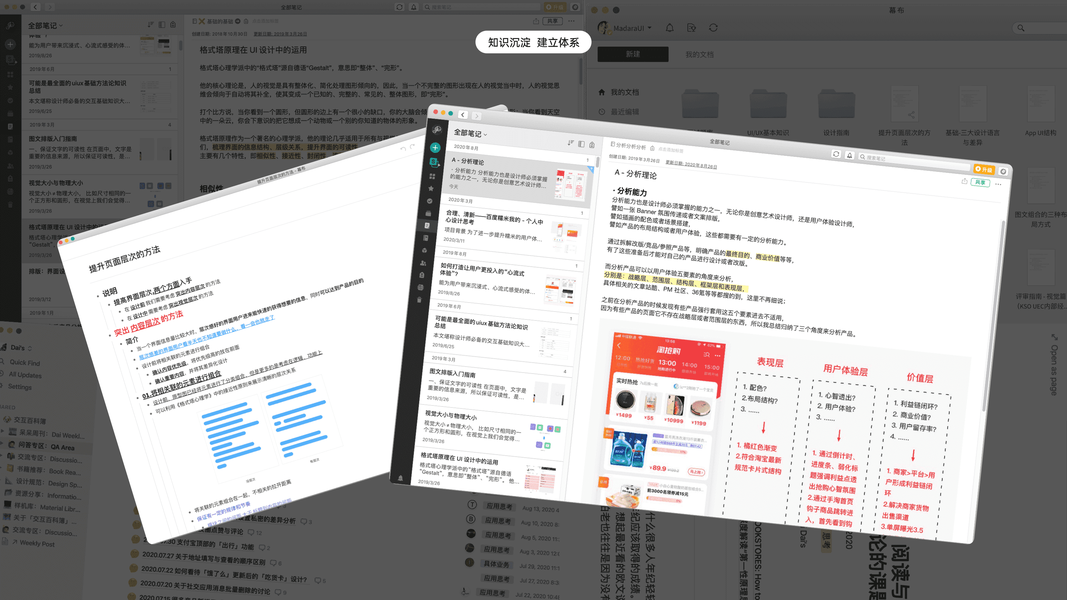Open the checkmark tasks icon in front Evernote sidebar
Image resolution: width=1067 pixels, height=600 pixels.
[429, 201]
